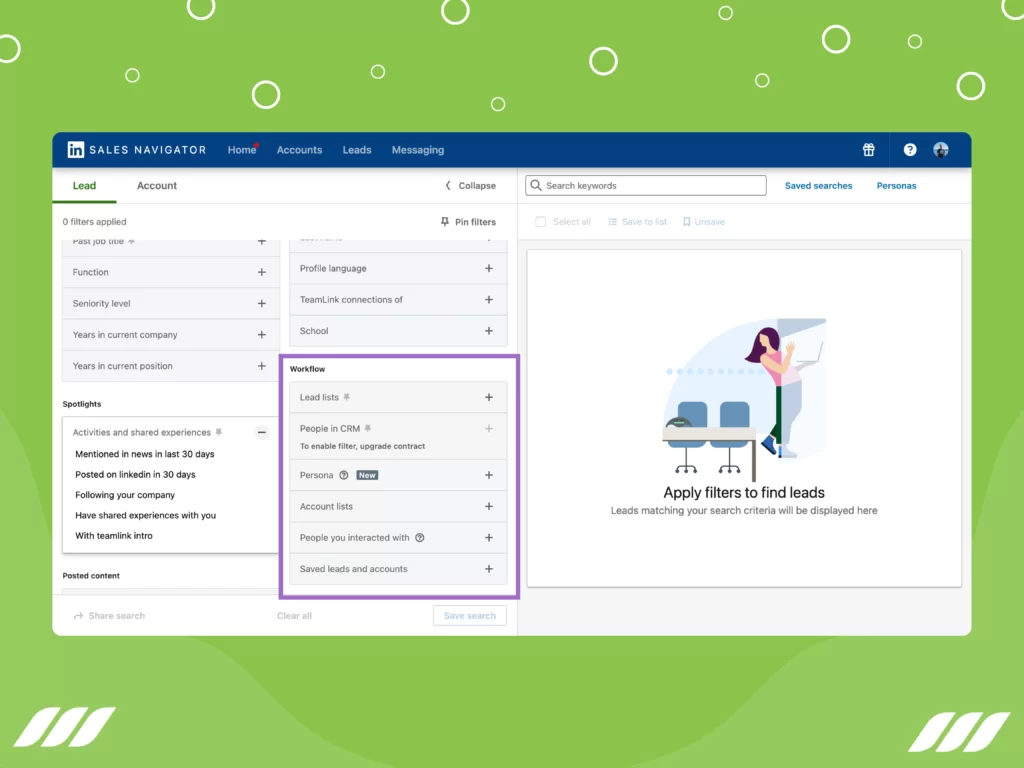Toggle the Select all checkbox
The width and height of the screenshot is (1024, 768).
(540, 221)
